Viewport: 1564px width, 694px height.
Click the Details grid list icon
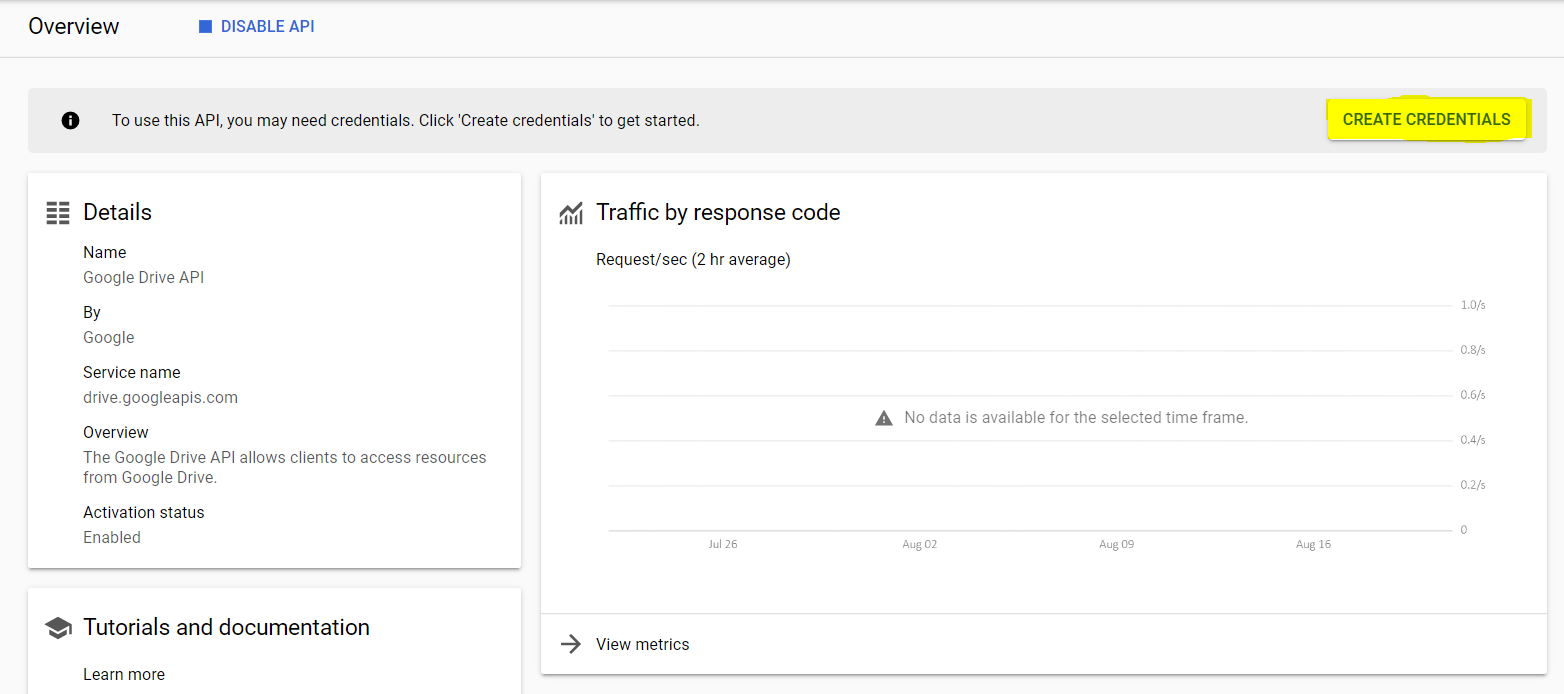coord(58,212)
